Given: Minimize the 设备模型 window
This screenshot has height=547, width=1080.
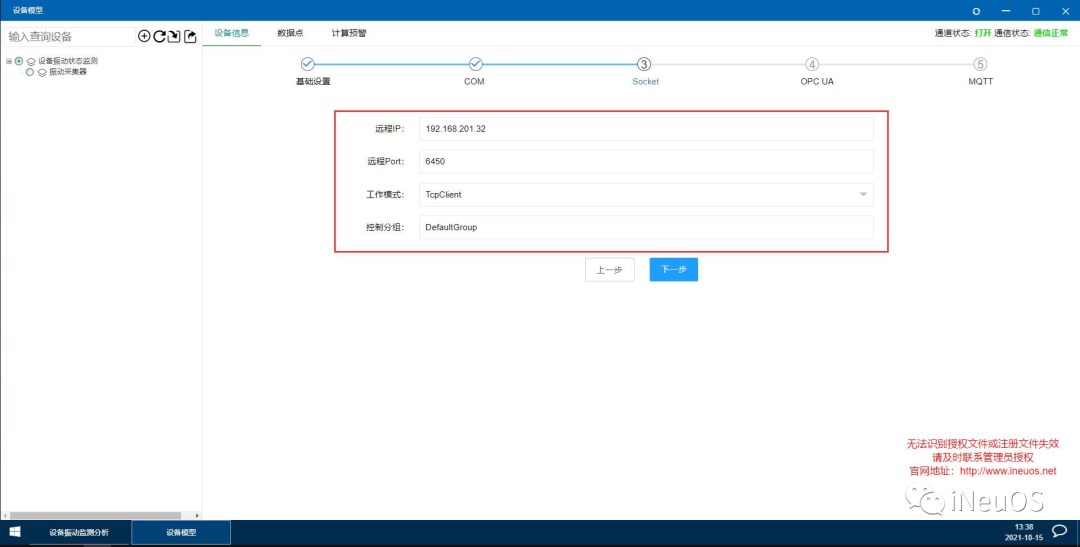Looking at the screenshot, I should pos(1006,11).
